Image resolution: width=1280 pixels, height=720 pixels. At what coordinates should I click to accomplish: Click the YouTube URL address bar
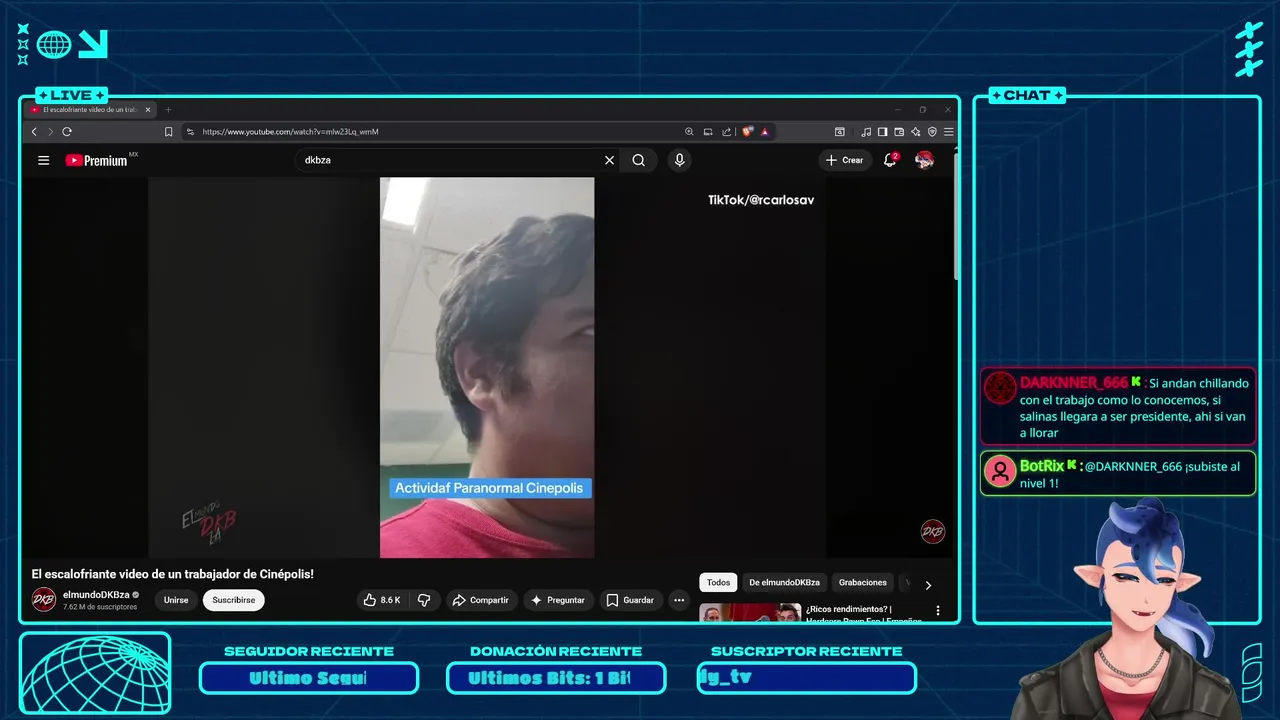[x=430, y=131]
